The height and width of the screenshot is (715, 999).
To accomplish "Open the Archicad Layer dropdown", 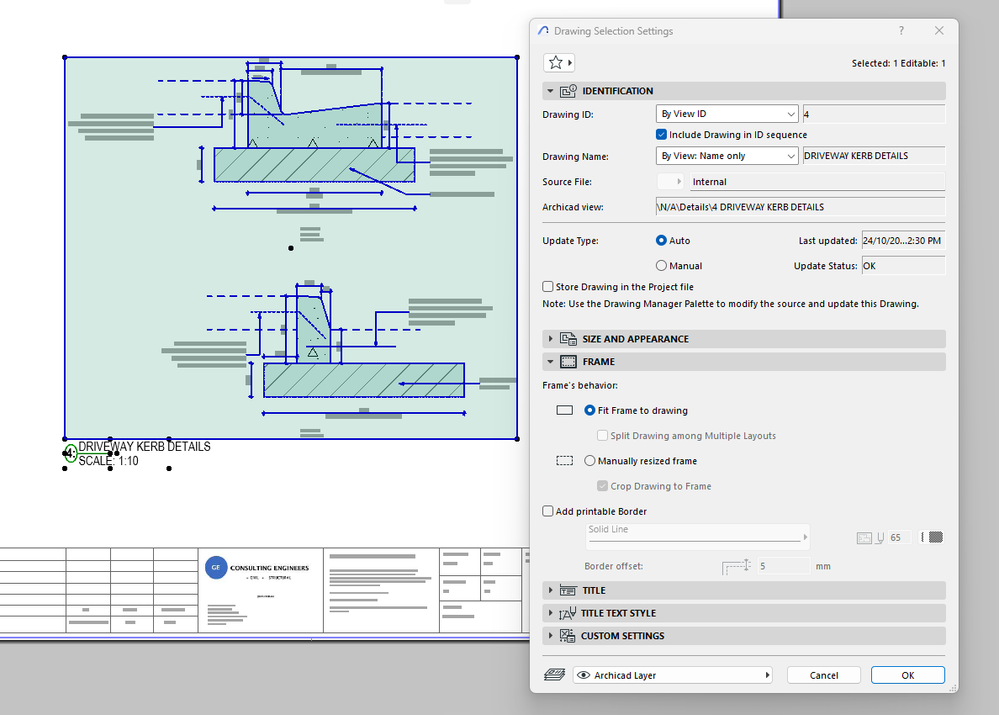I will click(672, 675).
